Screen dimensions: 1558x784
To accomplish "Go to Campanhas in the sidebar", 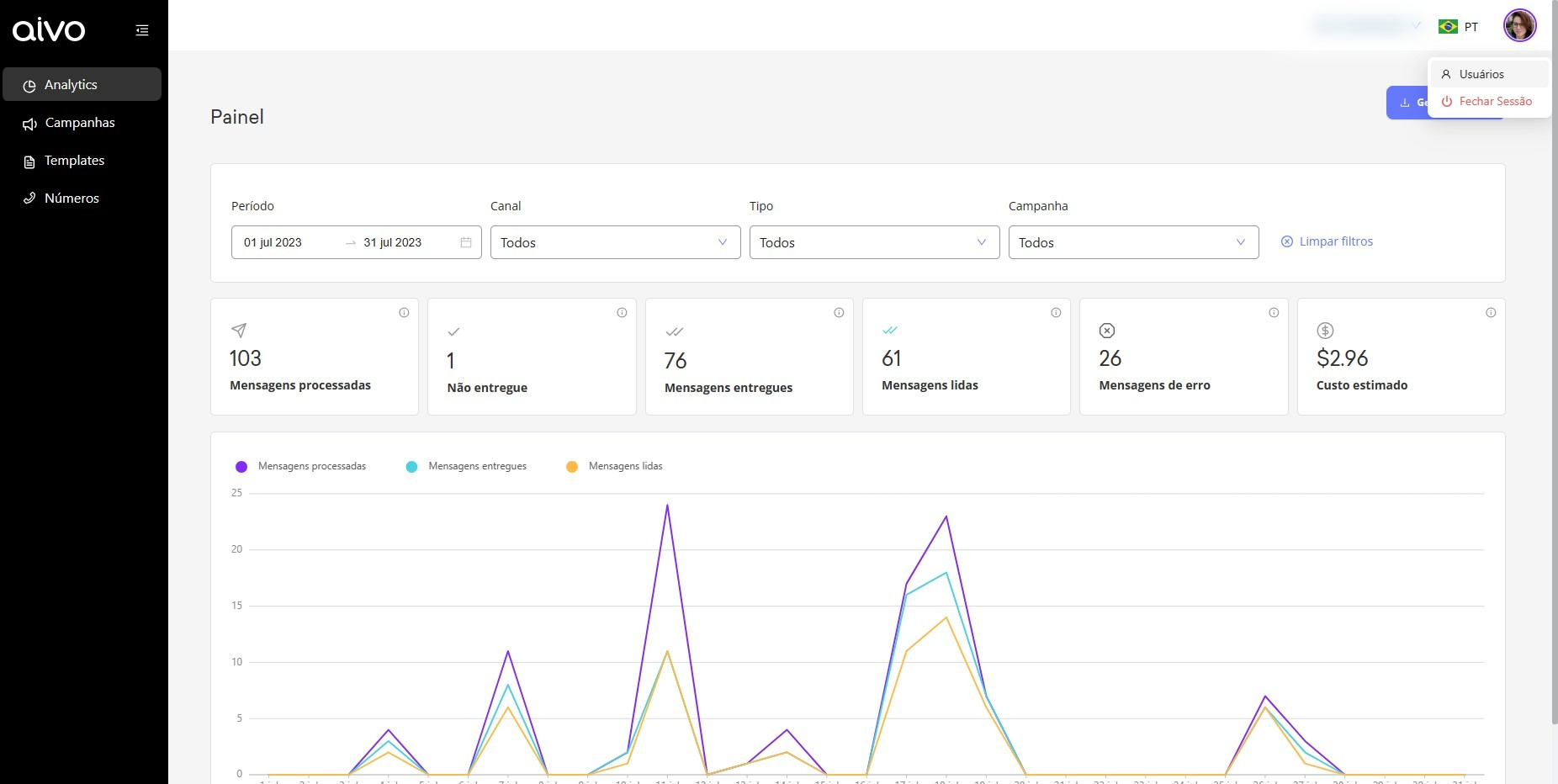I will point(80,123).
